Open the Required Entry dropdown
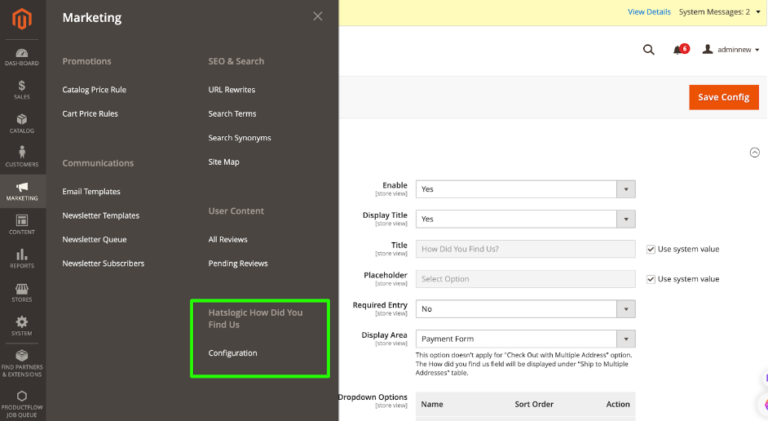768x421 pixels. [526, 309]
